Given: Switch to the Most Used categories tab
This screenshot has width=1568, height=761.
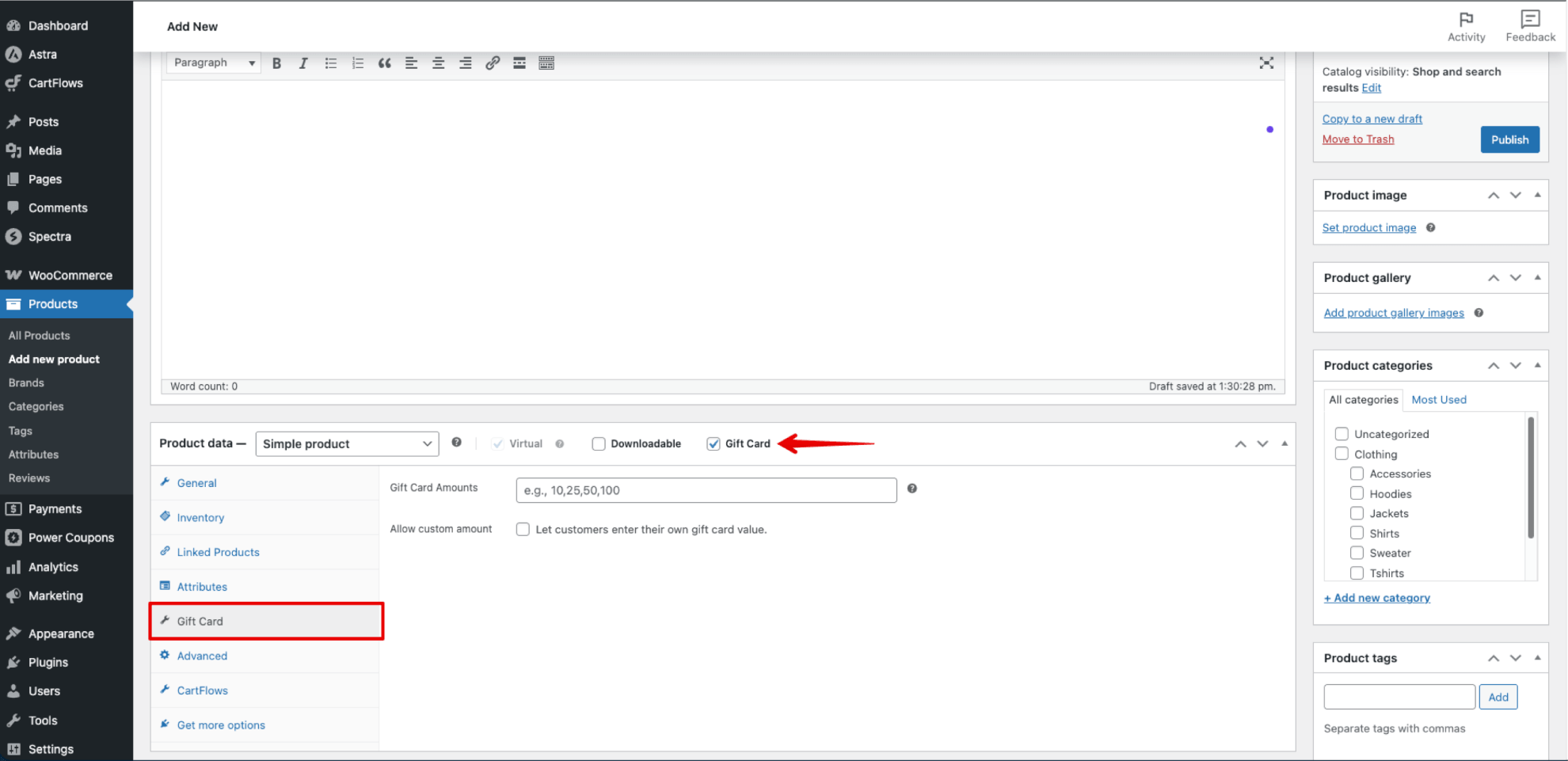Looking at the screenshot, I should 1438,400.
